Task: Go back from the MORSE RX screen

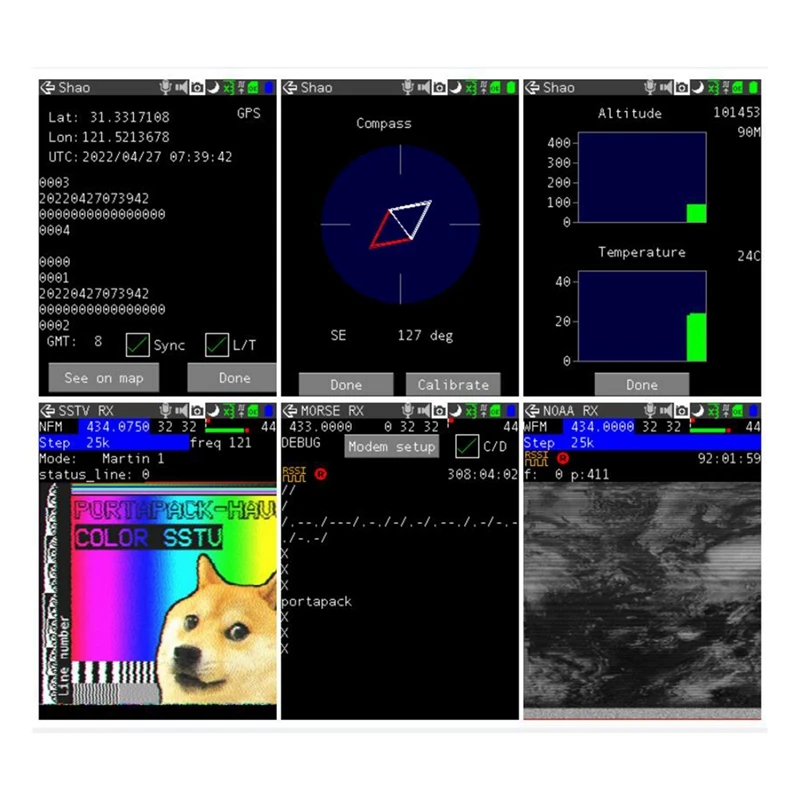Action: pos(290,411)
